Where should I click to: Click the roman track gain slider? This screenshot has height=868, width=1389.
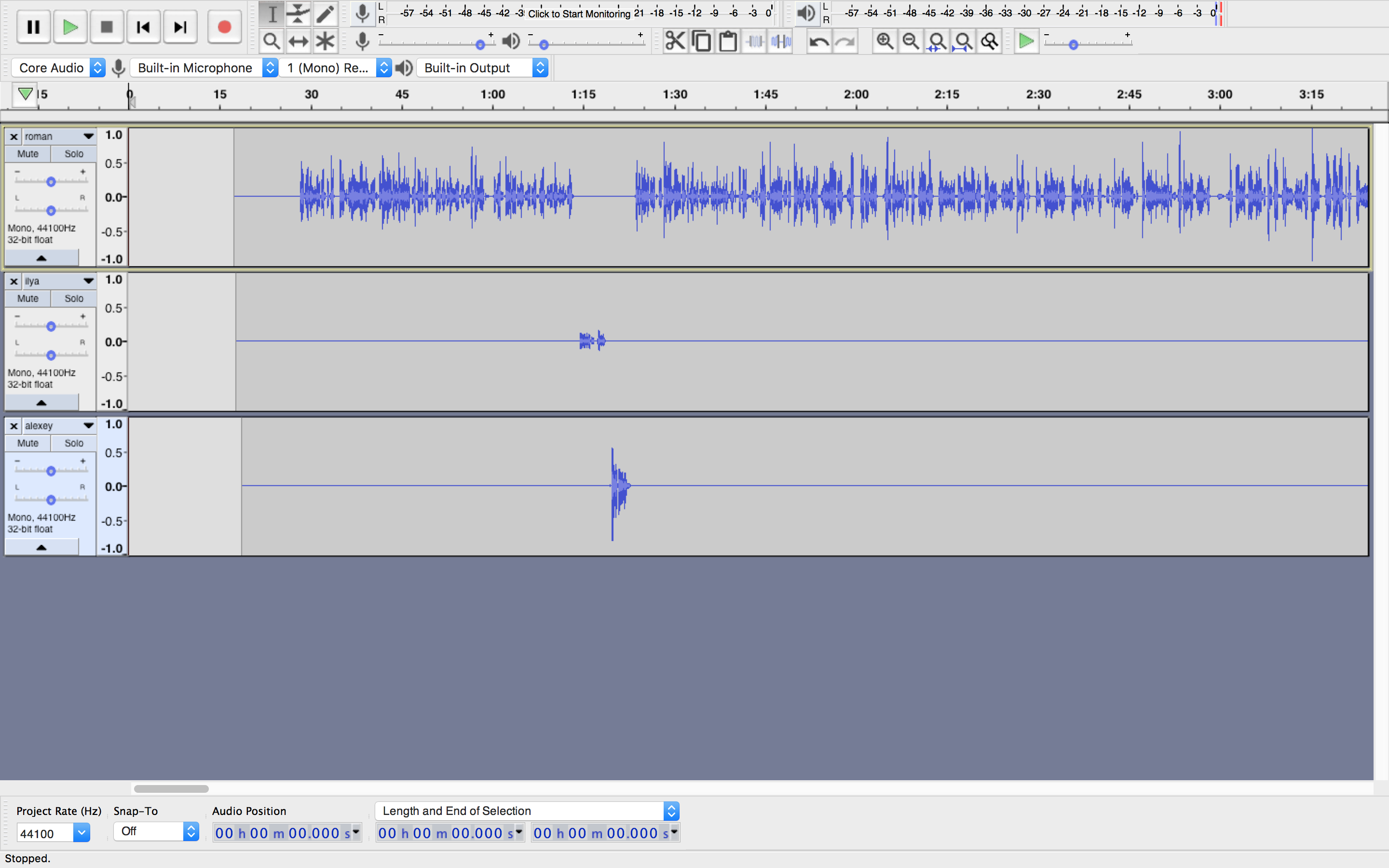[51, 181]
